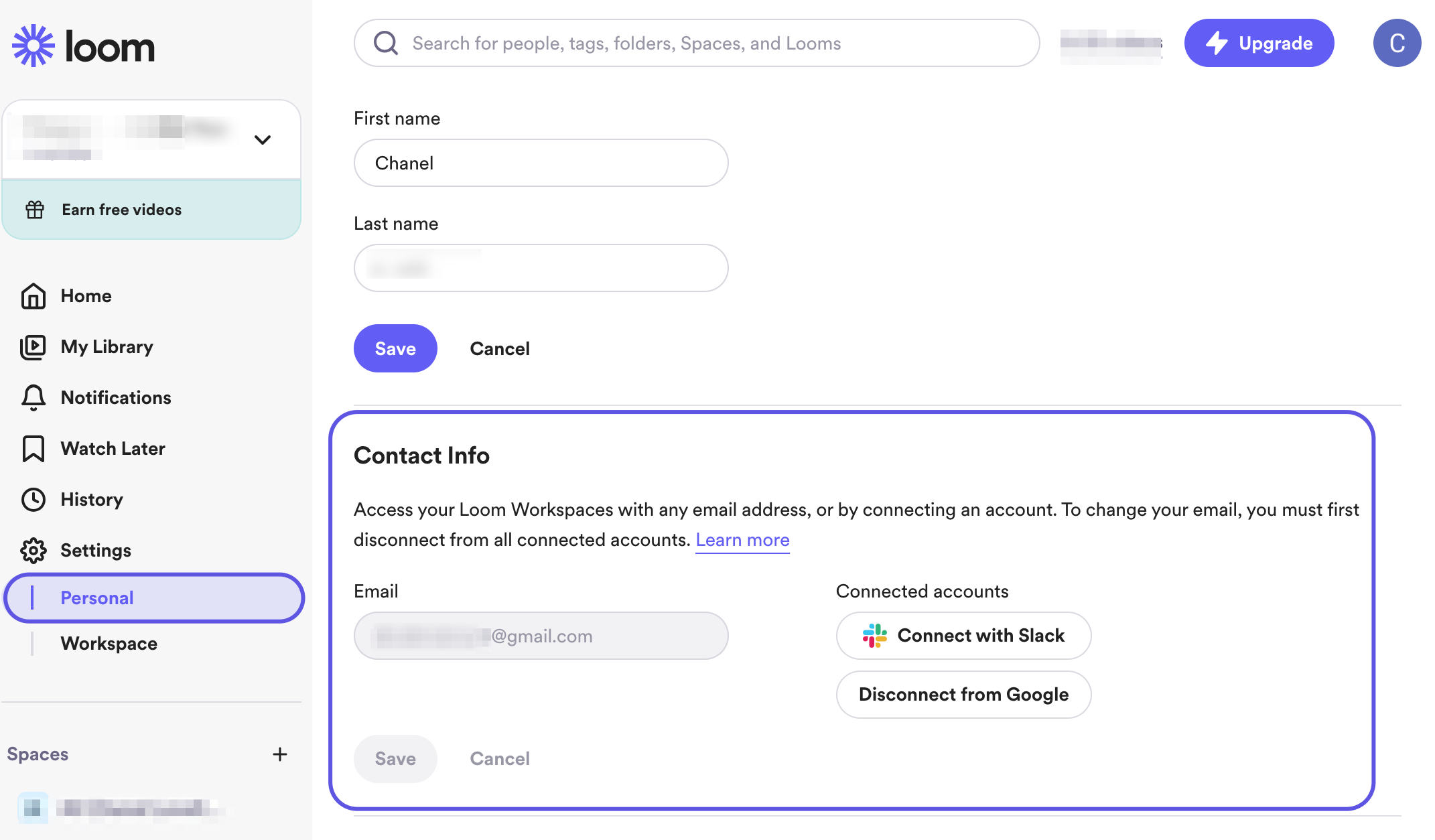Click the History clock icon
The height and width of the screenshot is (840, 1435).
tap(33, 500)
